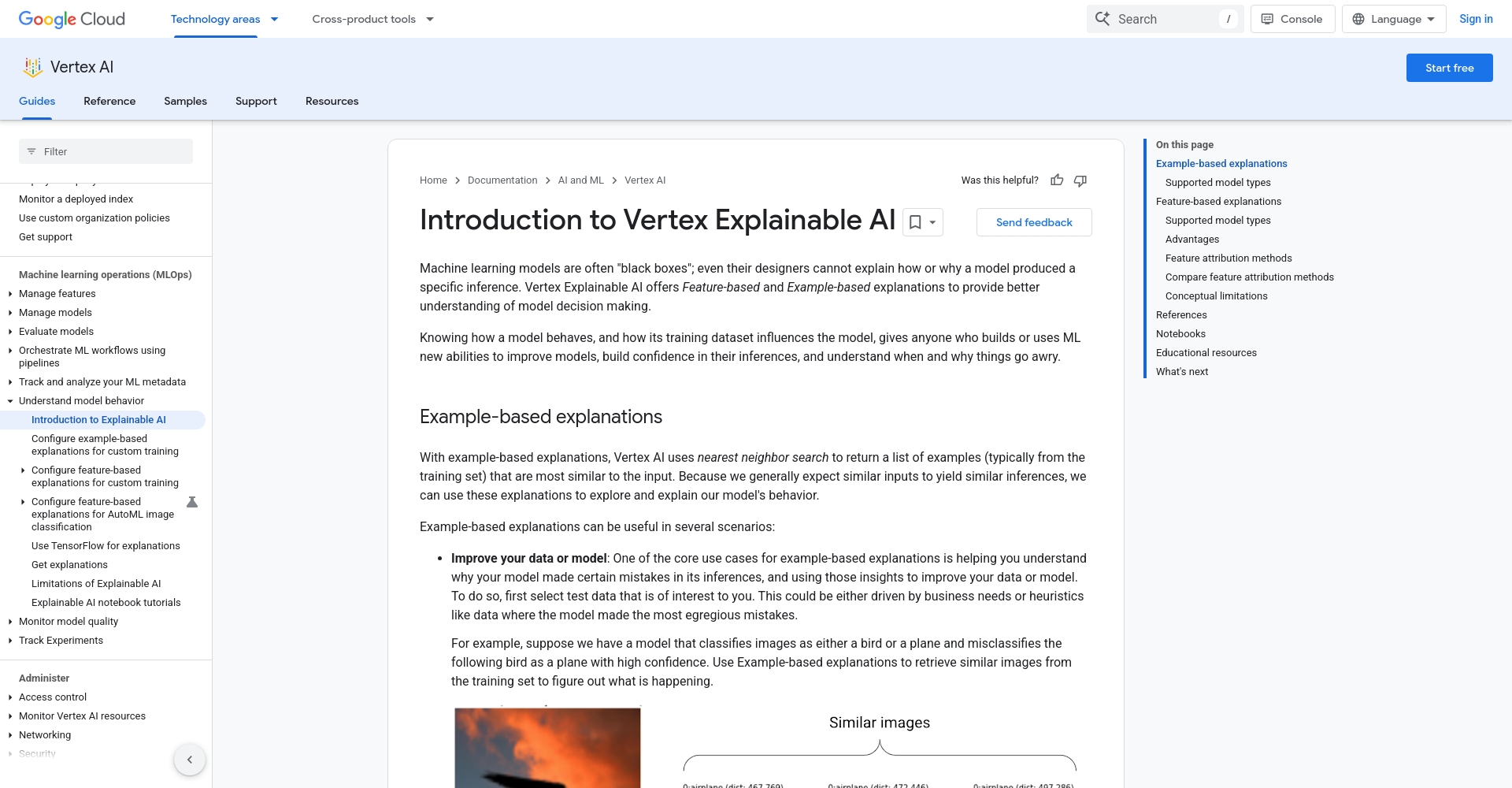Expand Monitor model quality section
This screenshot has height=788, width=1512.
tap(10, 622)
